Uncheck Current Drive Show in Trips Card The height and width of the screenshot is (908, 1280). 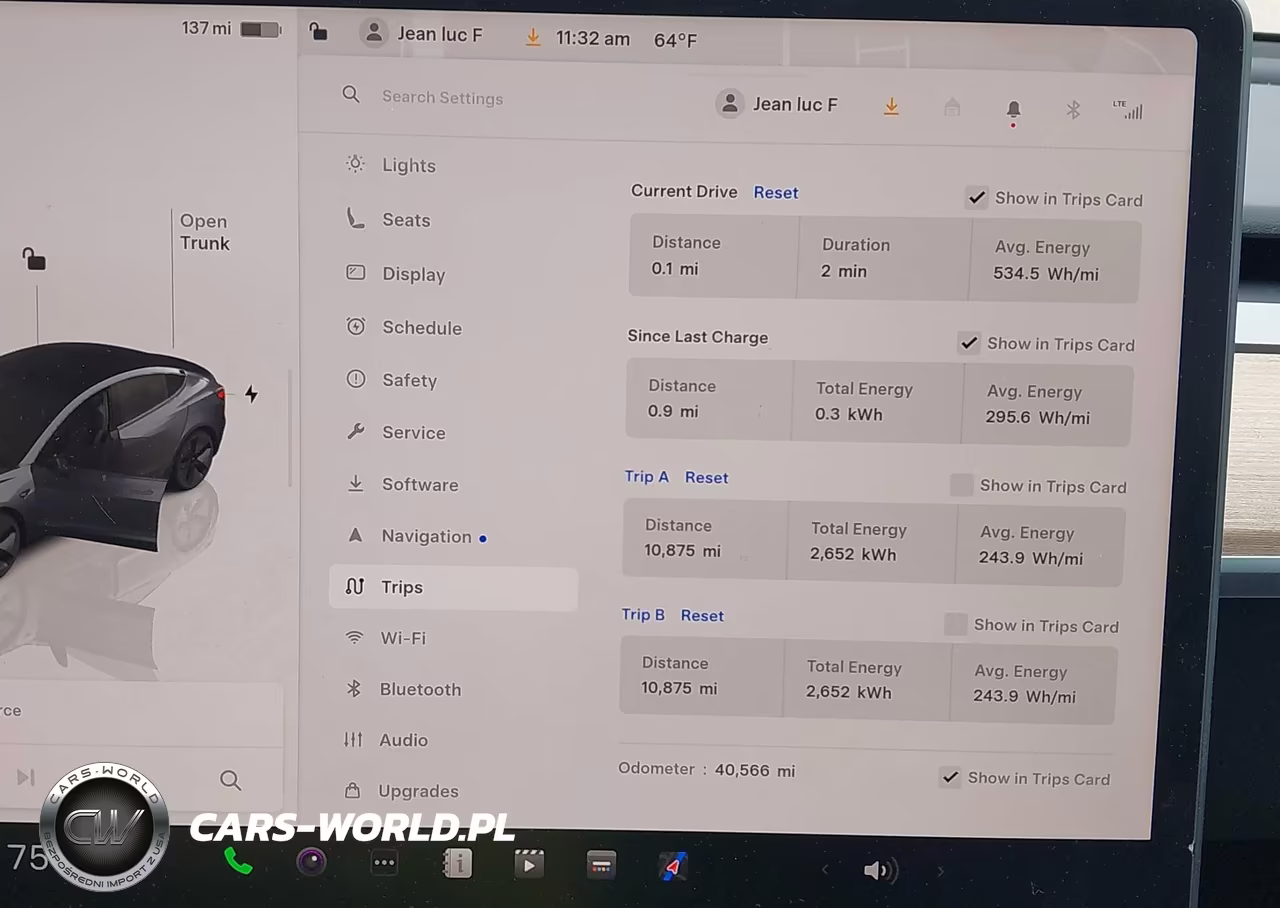click(977, 198)
